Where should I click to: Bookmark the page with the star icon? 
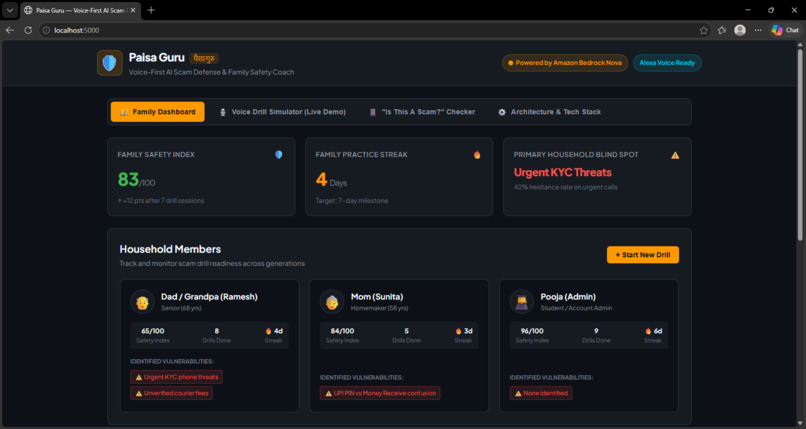[x=703, y=30]
